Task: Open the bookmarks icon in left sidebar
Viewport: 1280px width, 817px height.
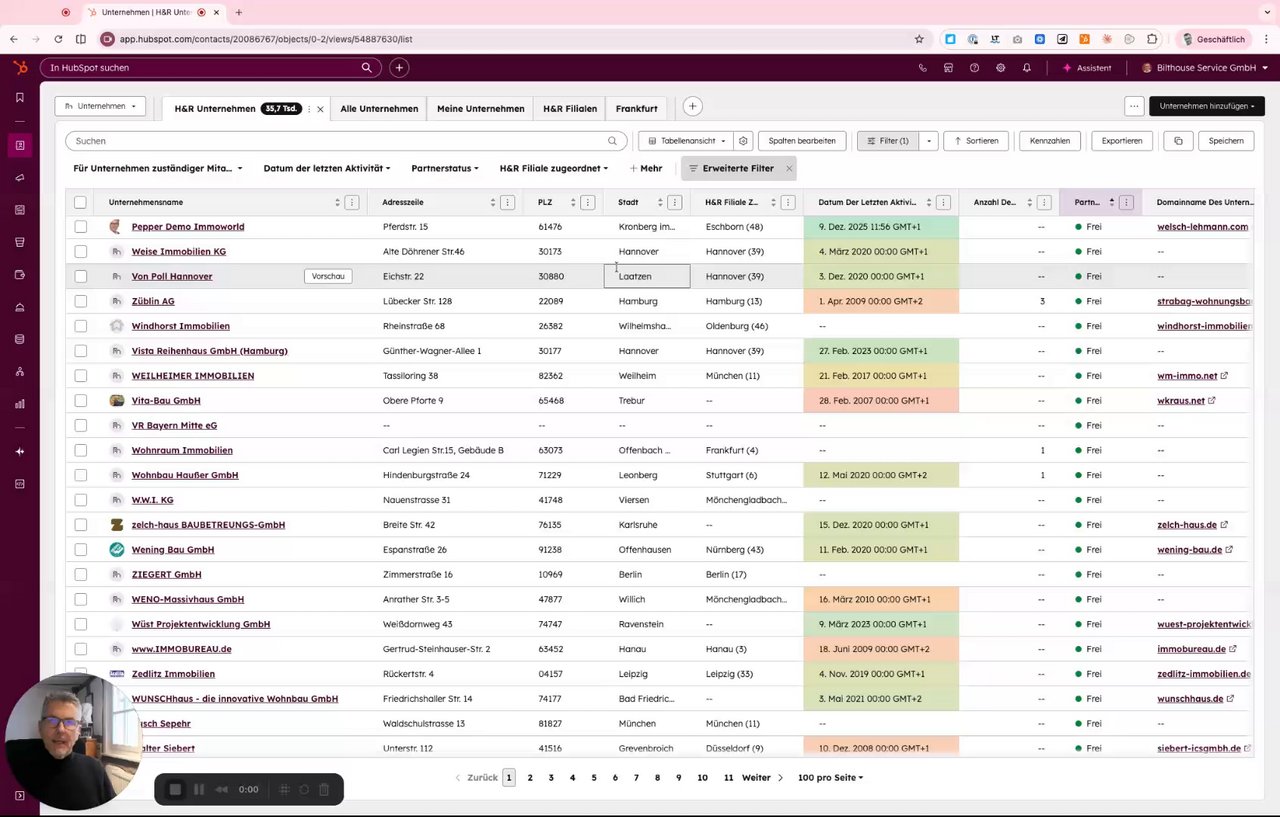Action: (19, 97)
